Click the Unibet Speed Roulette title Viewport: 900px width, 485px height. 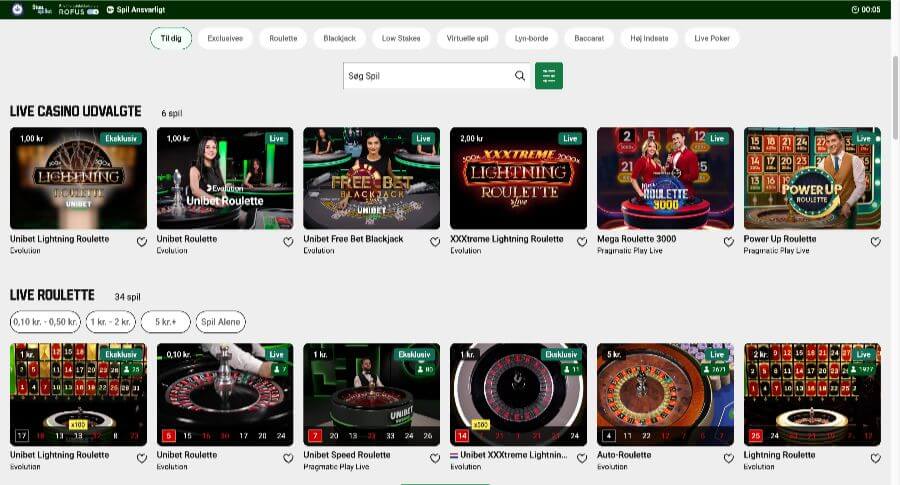(347, 455)
